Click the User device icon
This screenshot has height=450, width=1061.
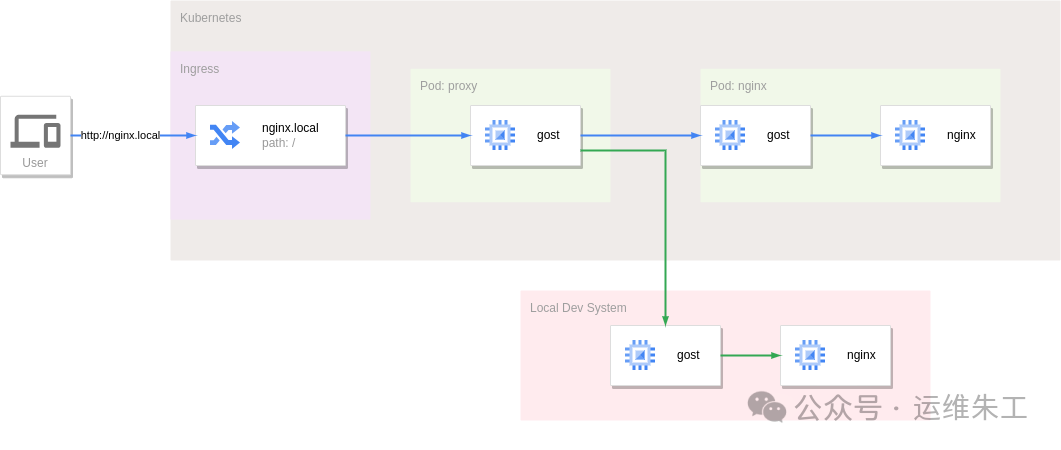click(35, 130)
